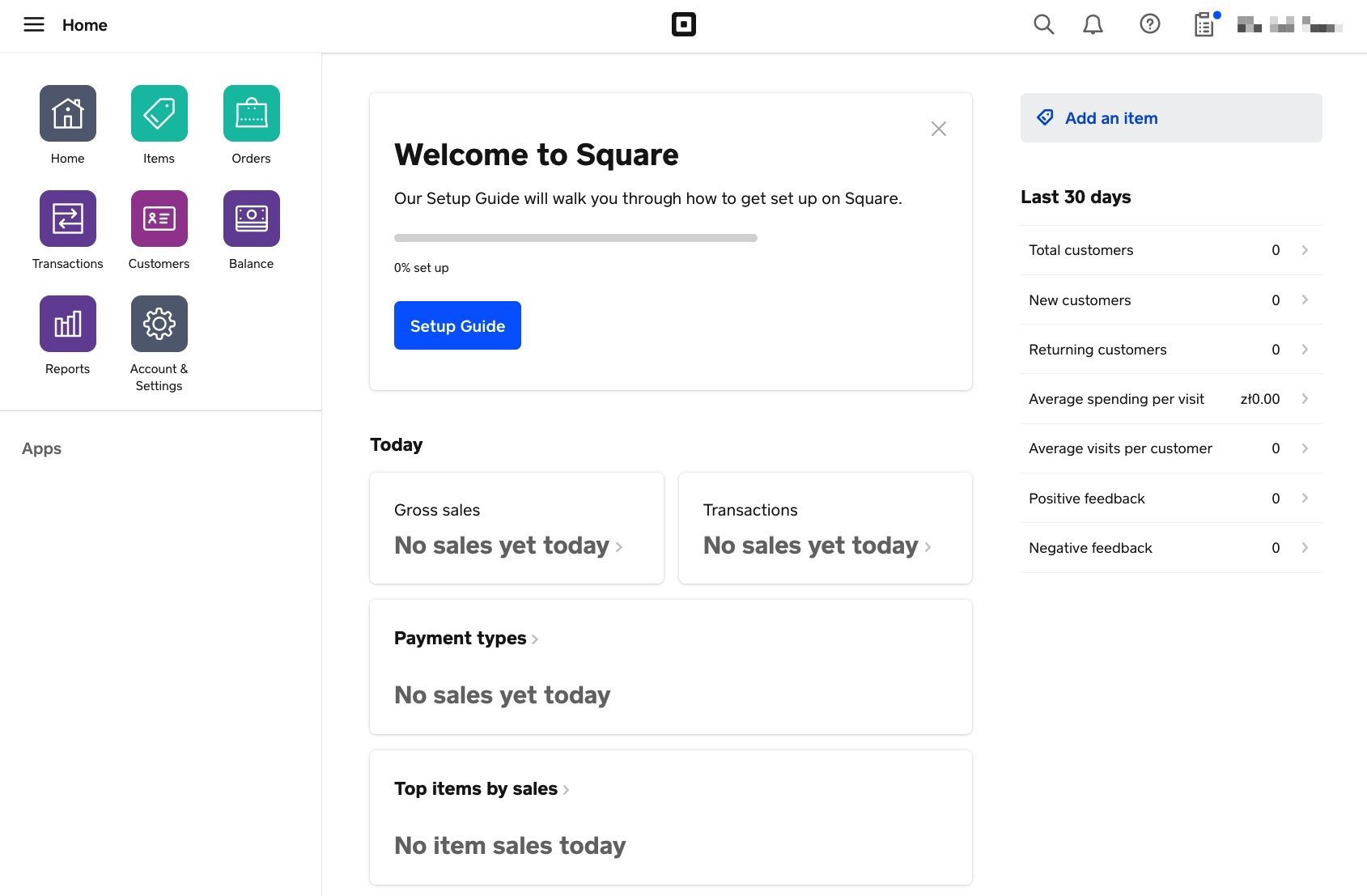1367x896 pixels.
Task: Click the zł0.00 average spending value
Action: (1260, 399)
